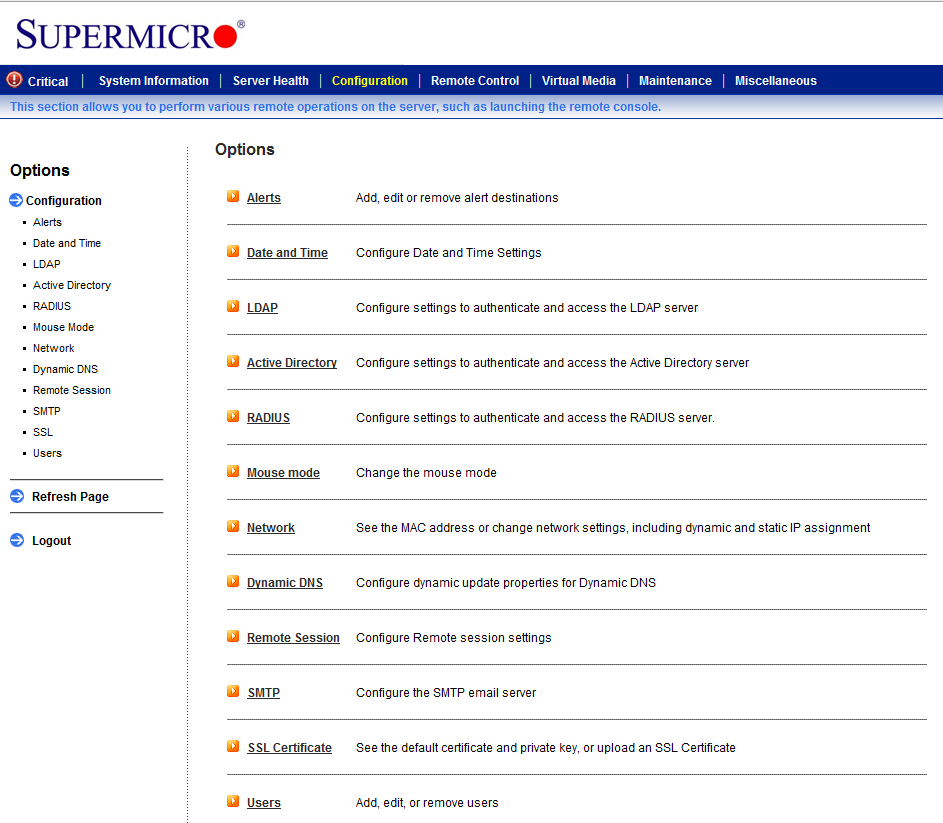
Task: Click the orange arrow icon beside LDAP link
Action: (233, 306)
